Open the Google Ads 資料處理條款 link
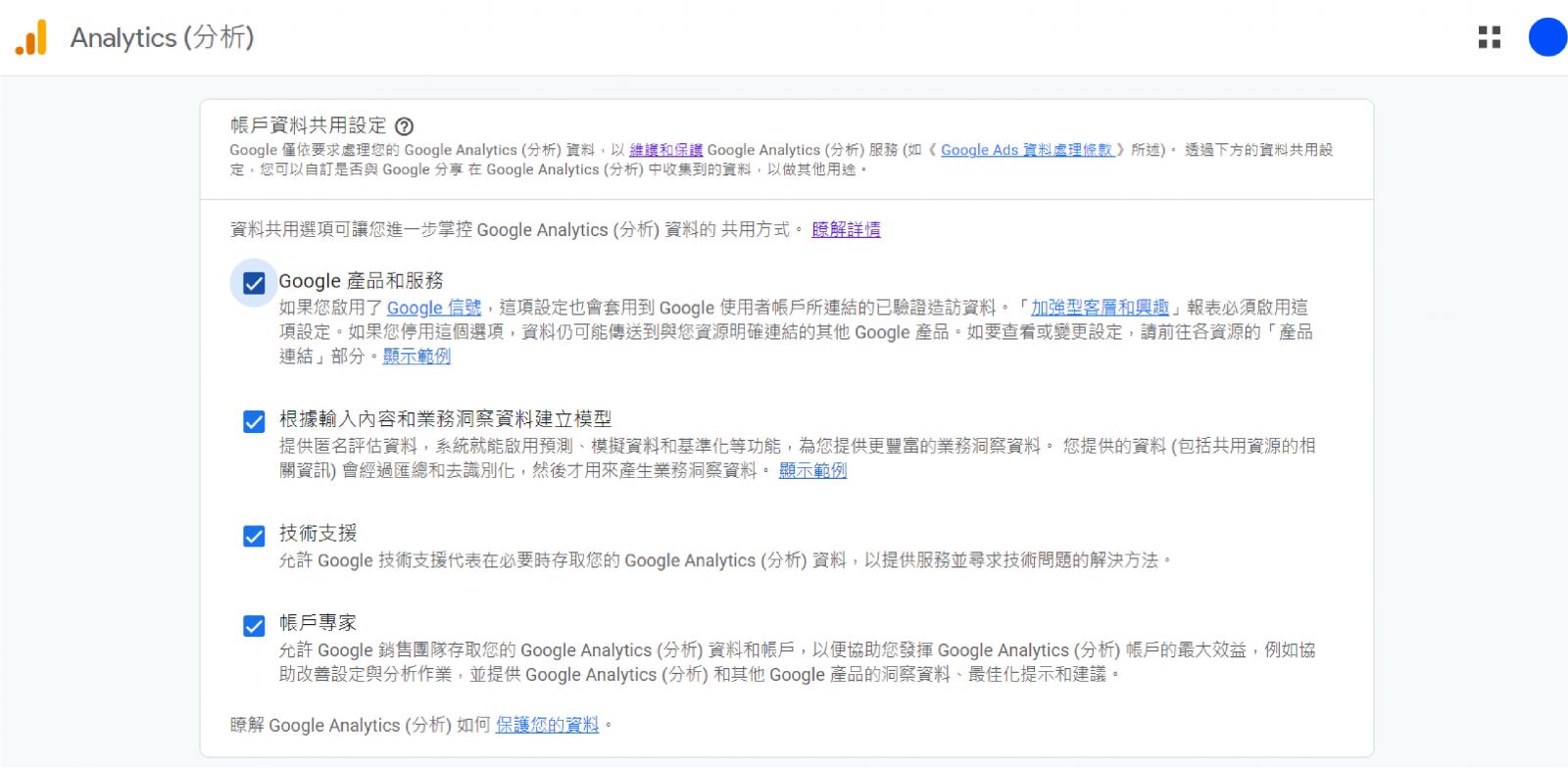The height and width of the screenshot is (768, 1568). click(x=1026, y=150)
